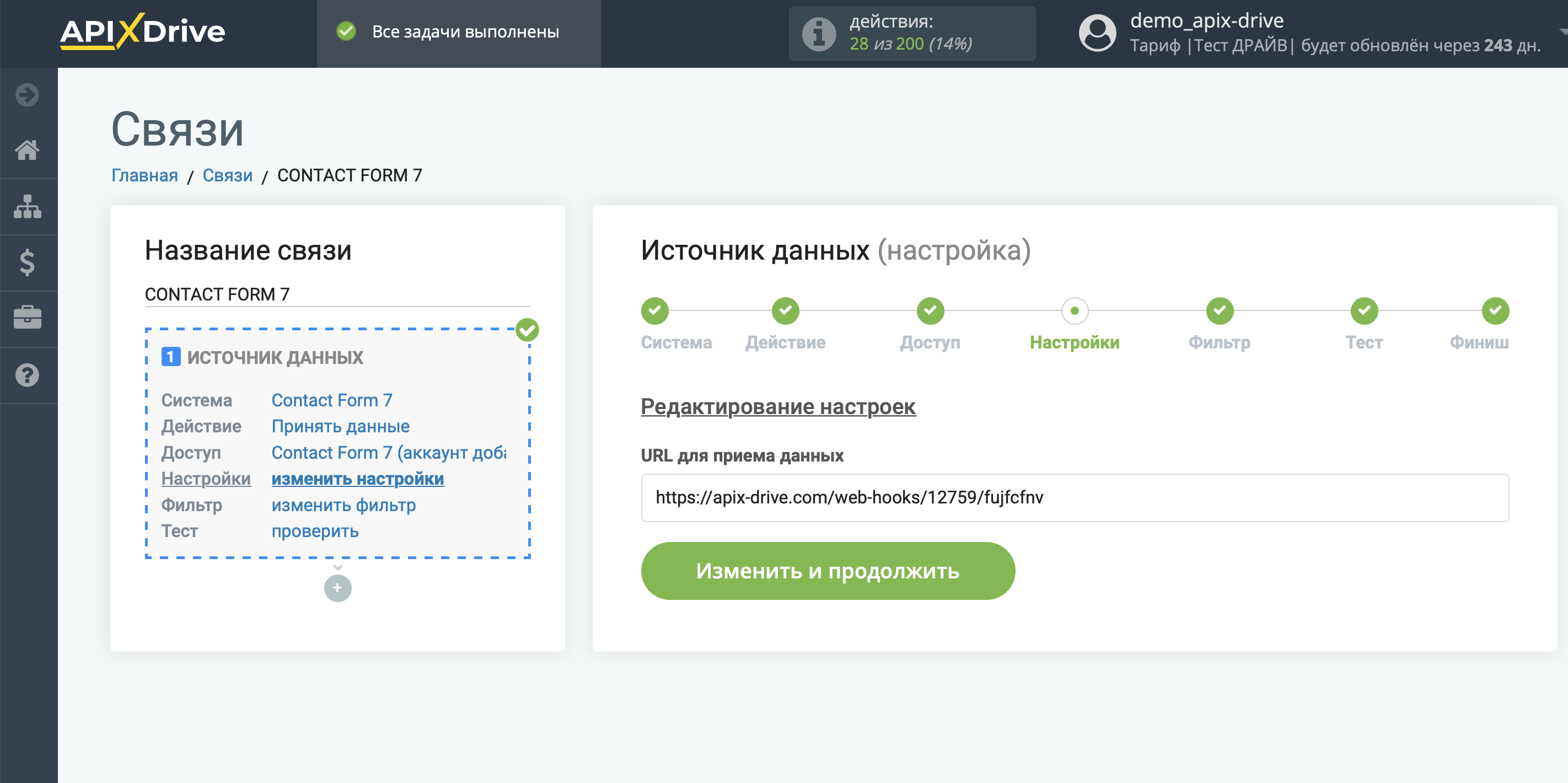Image resolution: width=1568 pixels, height=783 pixels.
Task: Open Связи breadcrumb link
Action: click(x=227, y=175)
